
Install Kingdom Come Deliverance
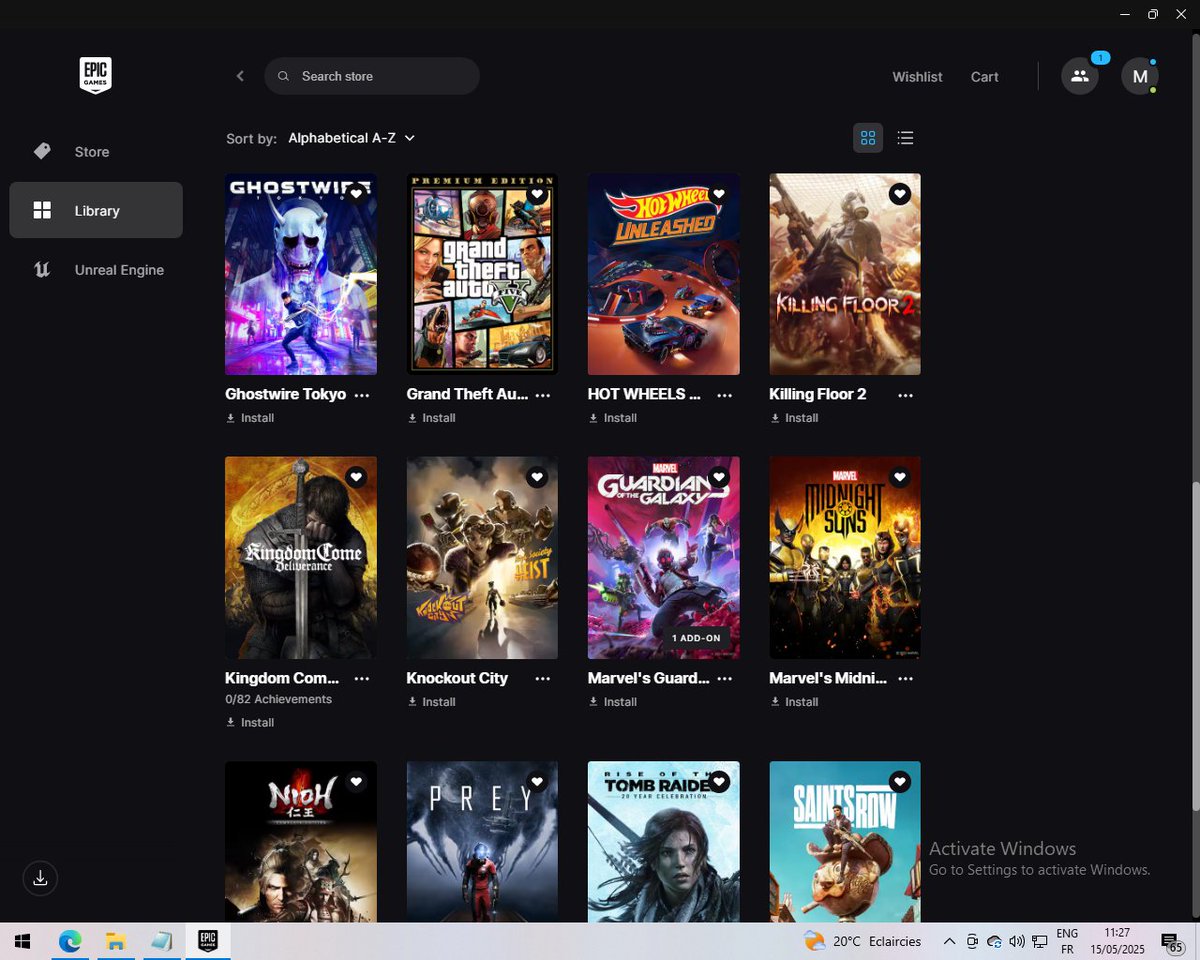coord(250,722)
